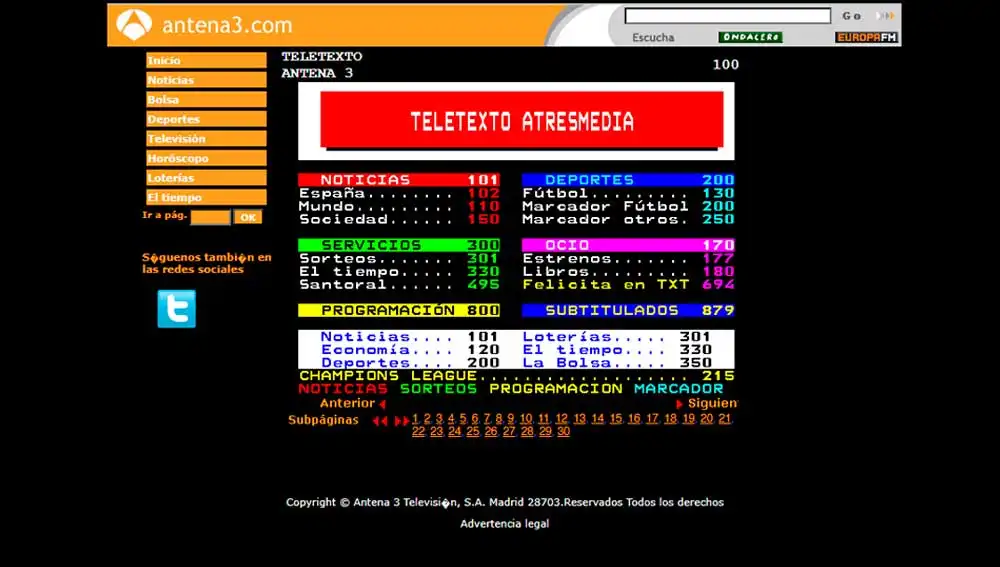Go to the Siguiente page link
The height and width of the screenshot is (567, 1000).
[x=712, y=403]
